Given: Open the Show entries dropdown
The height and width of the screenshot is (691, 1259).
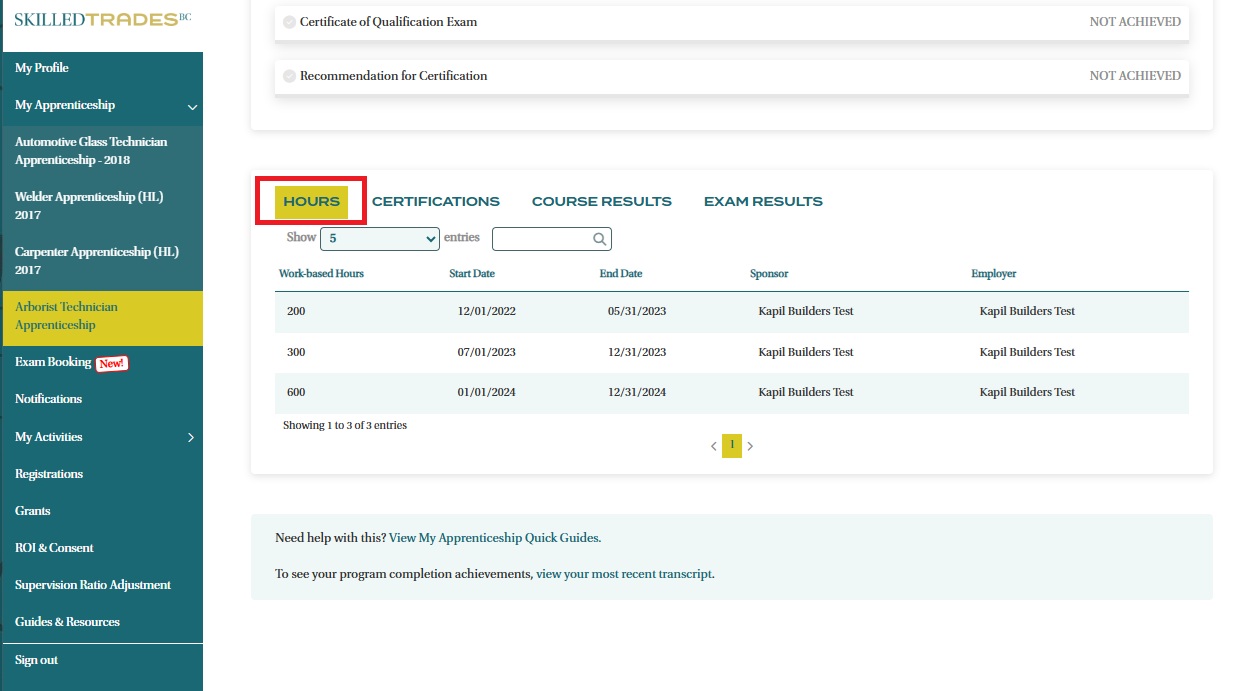Looking at the screenshot, I should click(x=379, y=239).
